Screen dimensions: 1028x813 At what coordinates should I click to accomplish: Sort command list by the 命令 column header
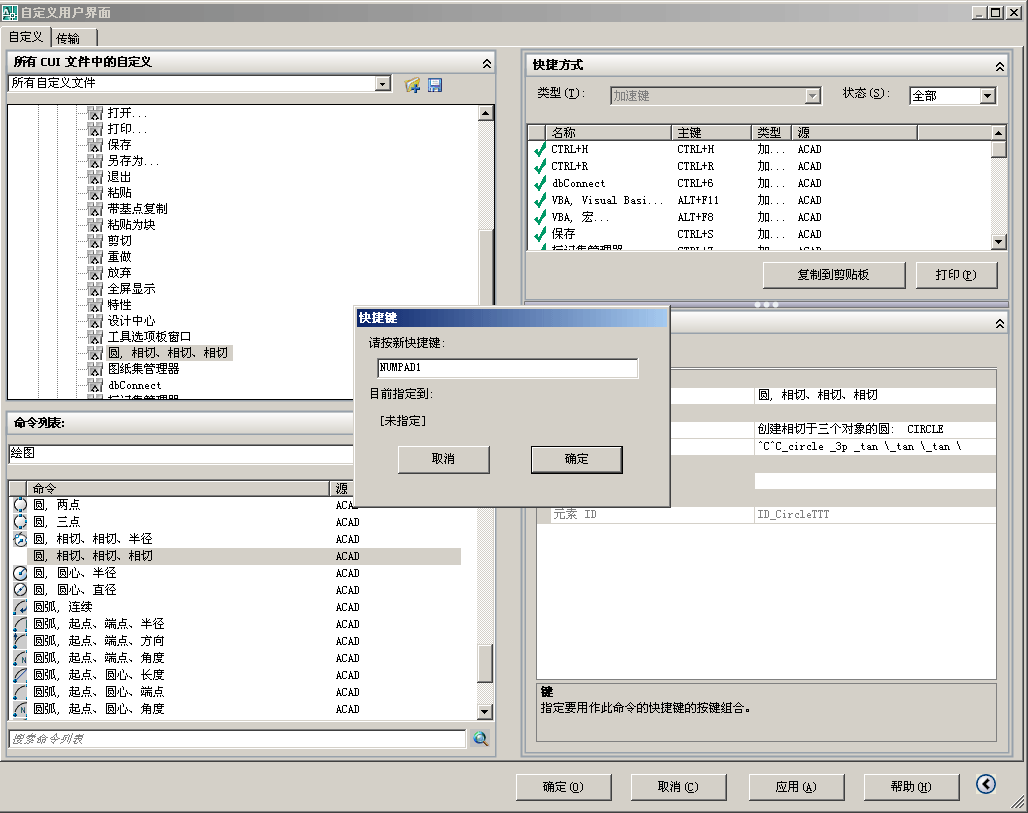coord(177,488)
